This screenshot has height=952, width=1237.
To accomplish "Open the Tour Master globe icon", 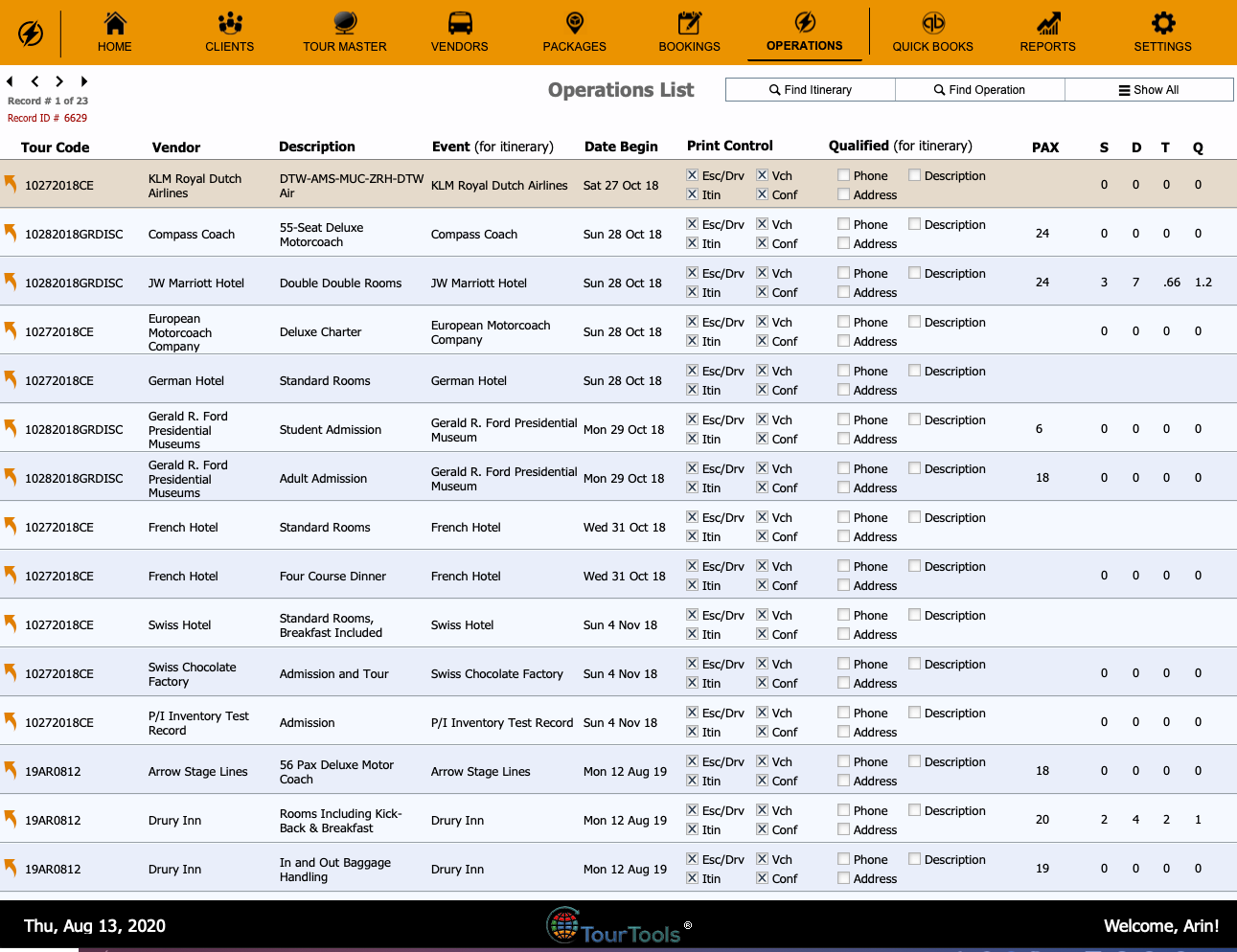I will 345,23.
